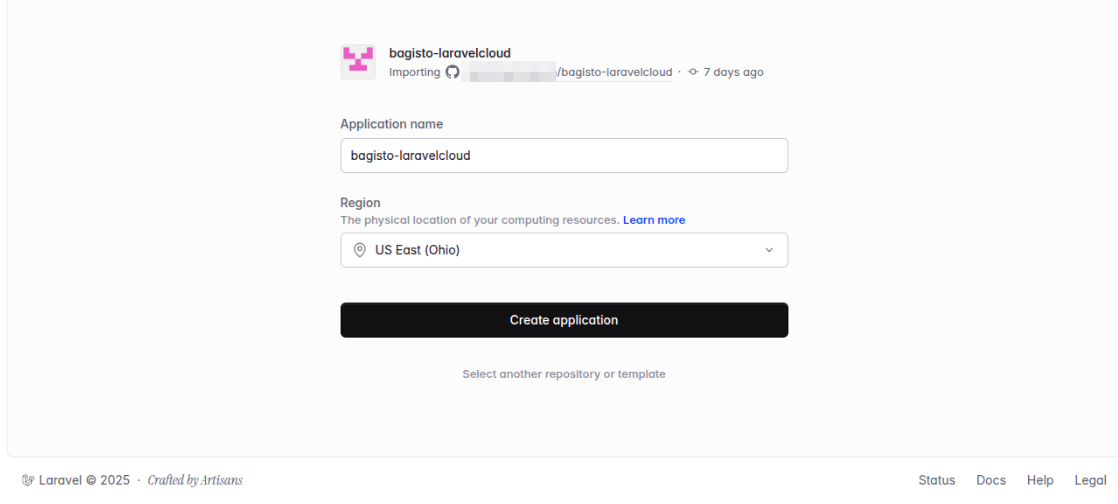The height and width of the screenshot is (504, 1118).
Task: Open the Learn more link about regions
Action: (x=654, y=220)
